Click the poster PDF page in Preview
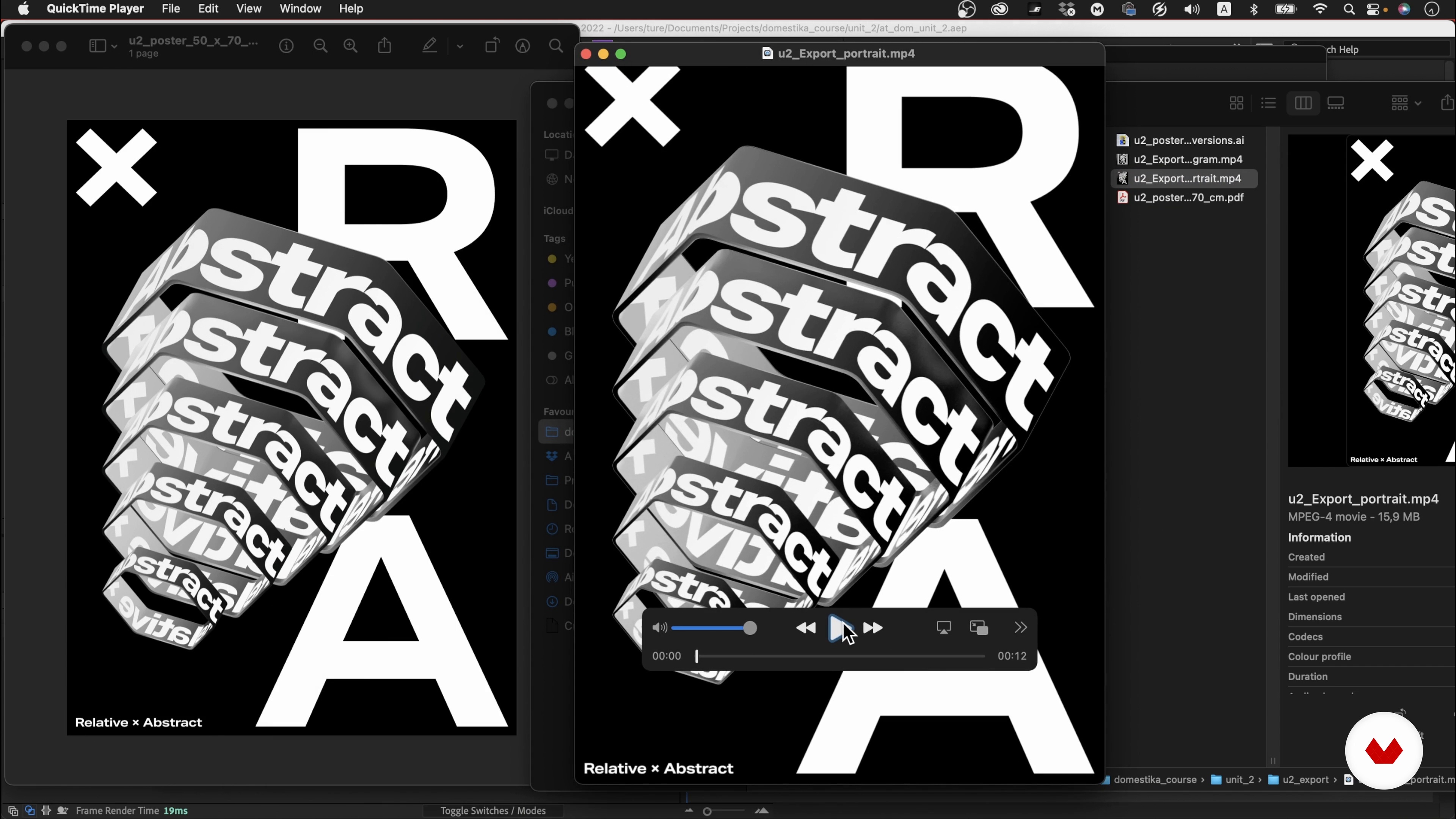The width and height of the screenshot is (1456, 819). (x=292, y=427)
